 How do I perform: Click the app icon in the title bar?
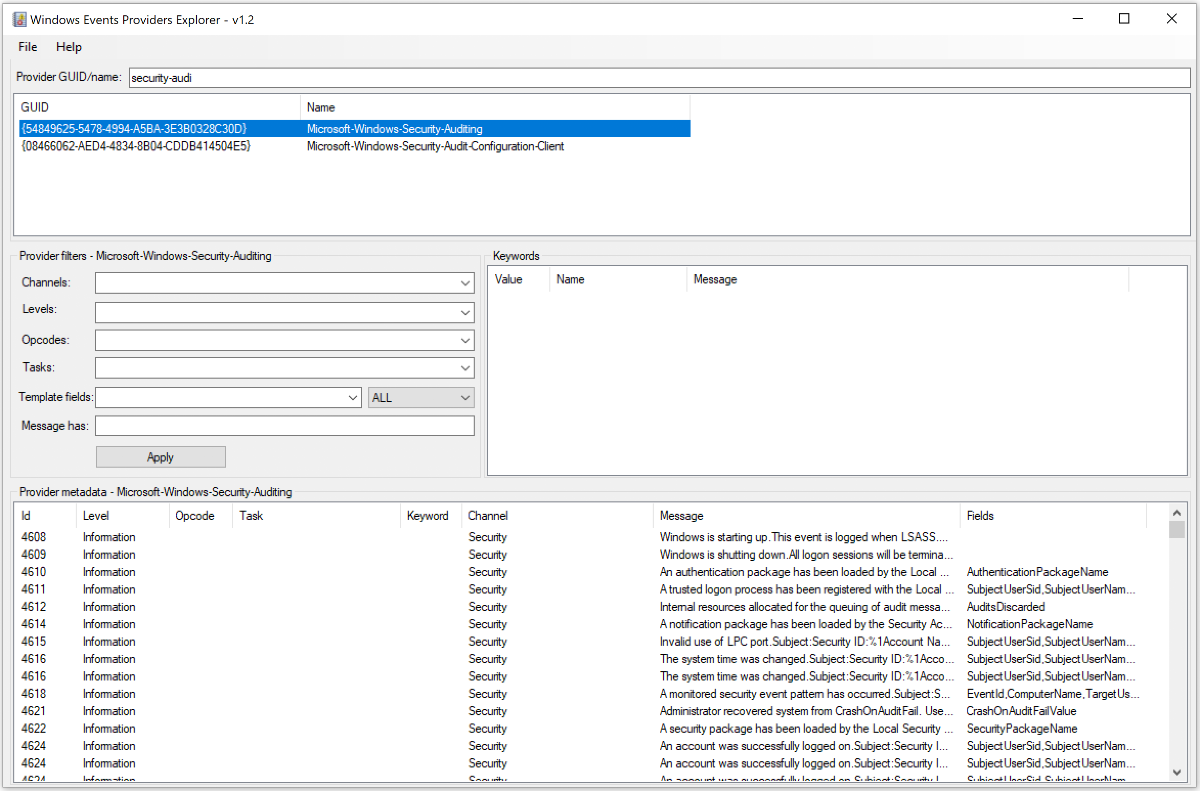19,19
